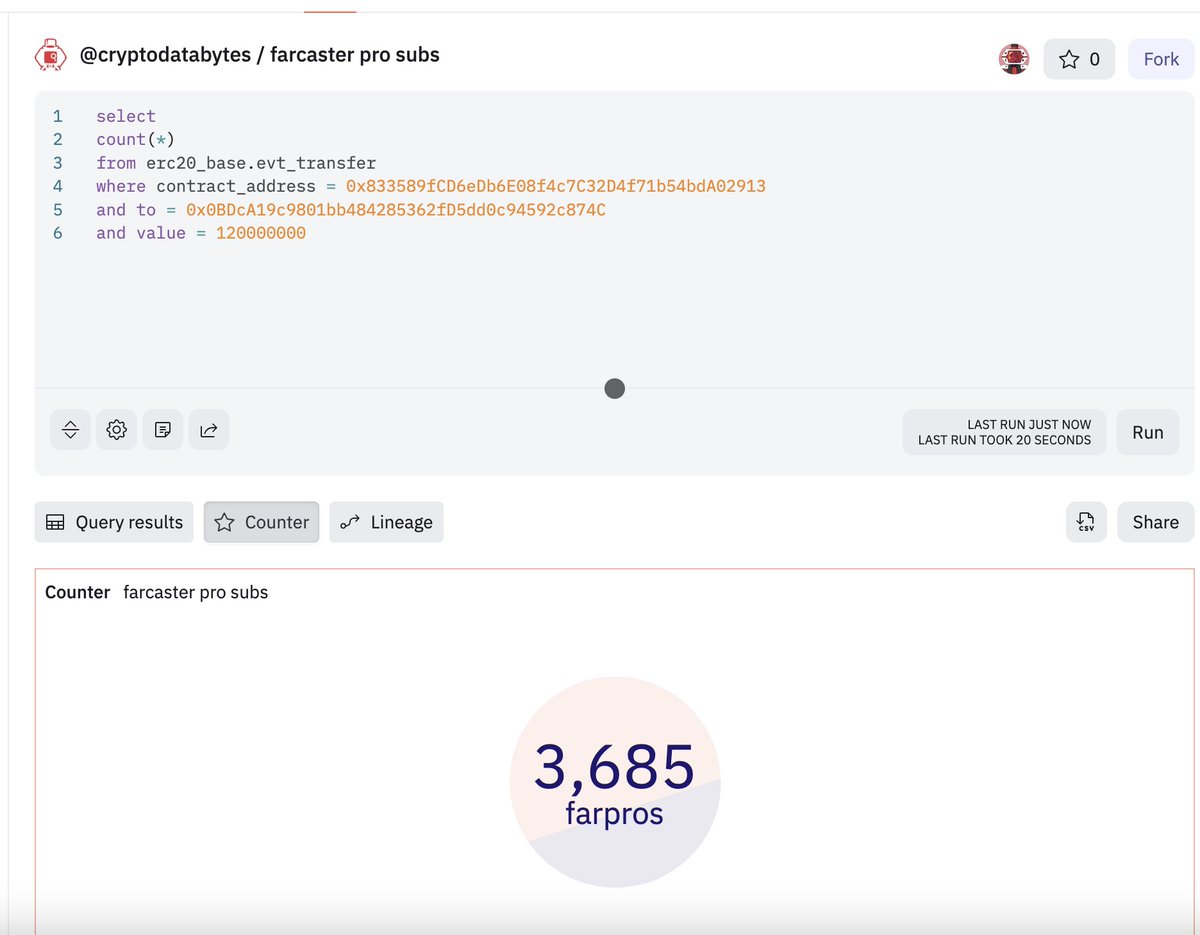Click line number 6 in the gutter

pyautogui.click(x=57, y=233)
